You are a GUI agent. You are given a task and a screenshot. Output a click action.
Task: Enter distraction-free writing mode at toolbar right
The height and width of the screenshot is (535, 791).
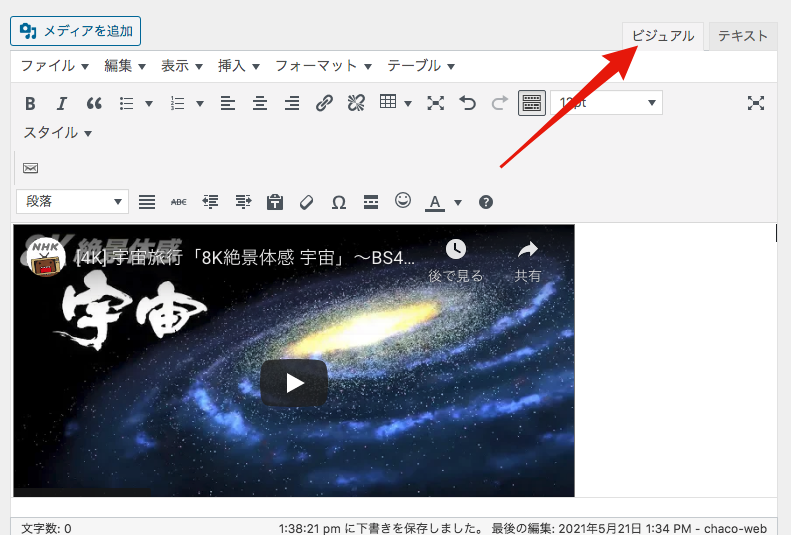756,103
